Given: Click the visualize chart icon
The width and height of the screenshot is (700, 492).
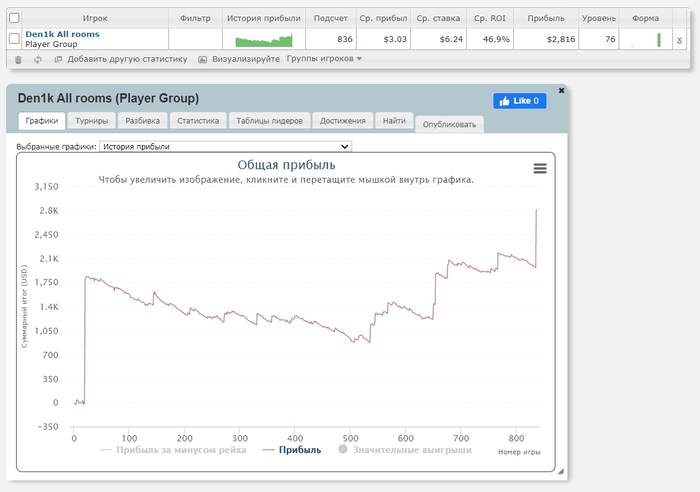Looking at the screenshot, I should (202, 59).
